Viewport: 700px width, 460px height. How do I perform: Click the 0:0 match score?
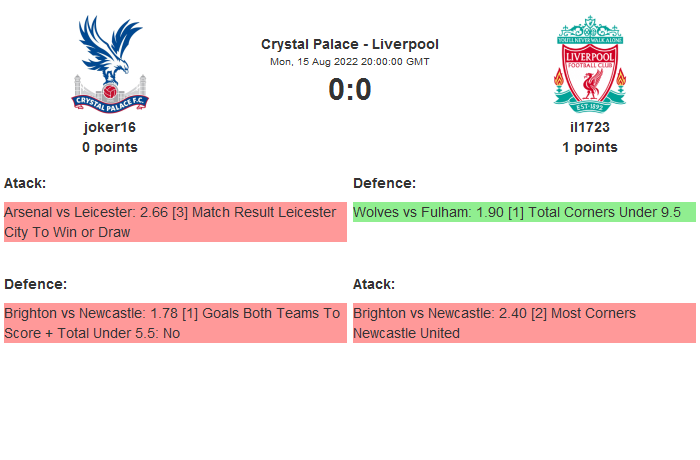pos(350,90)
